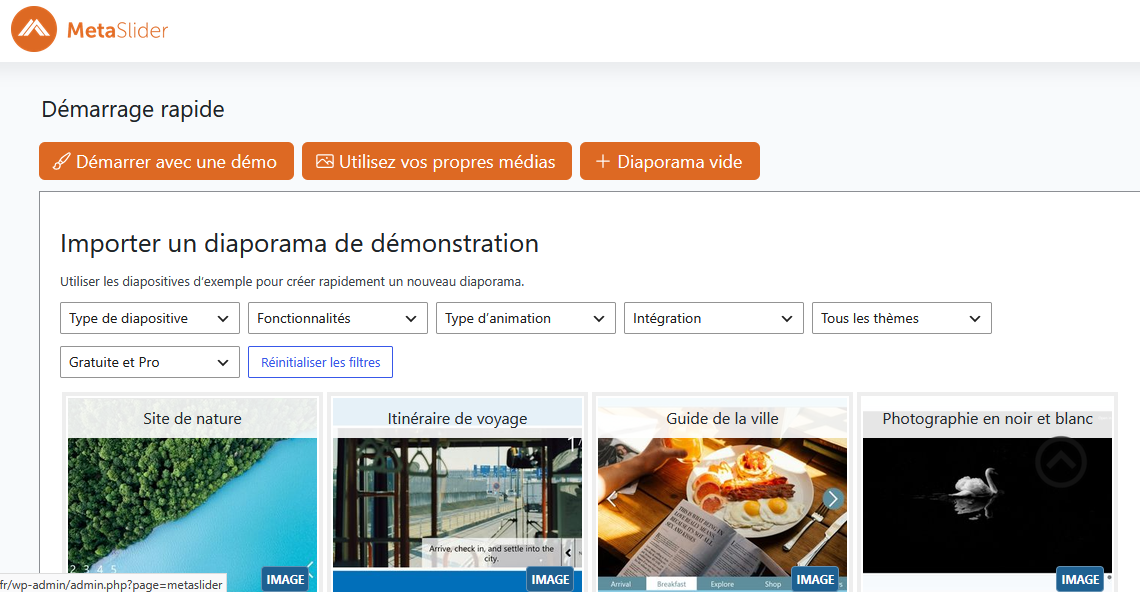Image resolution: width=1140 pixels, height=592 pixels.
Task: Open the 'Type de diapositive' dropdown
Action: (x=150, y=319)
